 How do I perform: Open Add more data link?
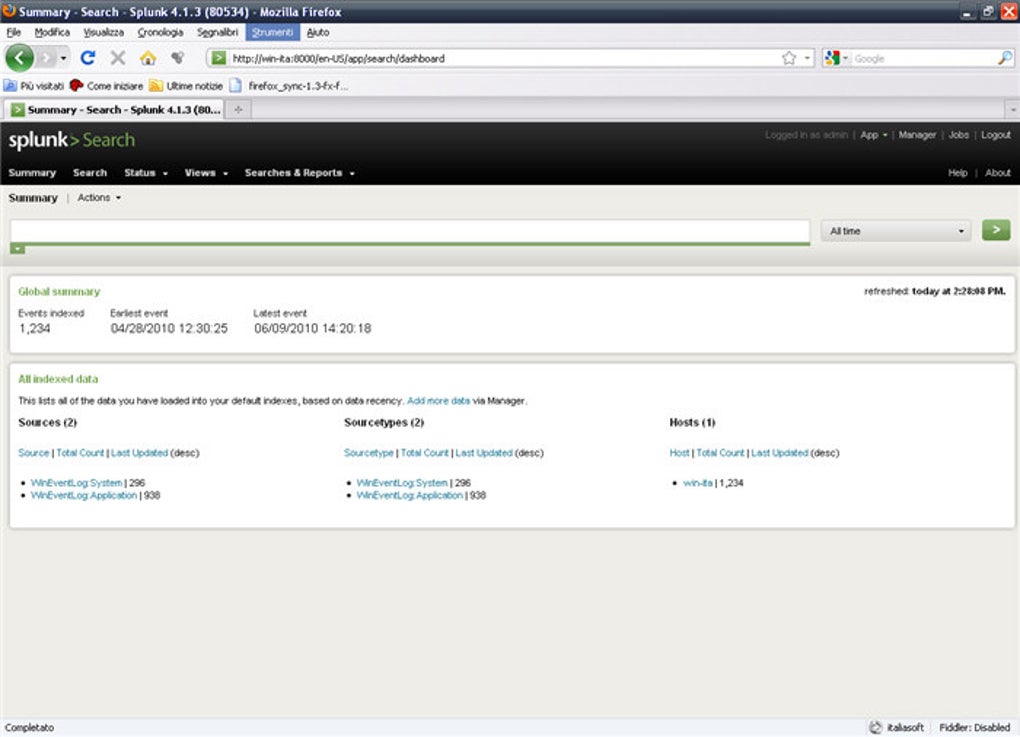pyautogui.click(x=439, y=400)
